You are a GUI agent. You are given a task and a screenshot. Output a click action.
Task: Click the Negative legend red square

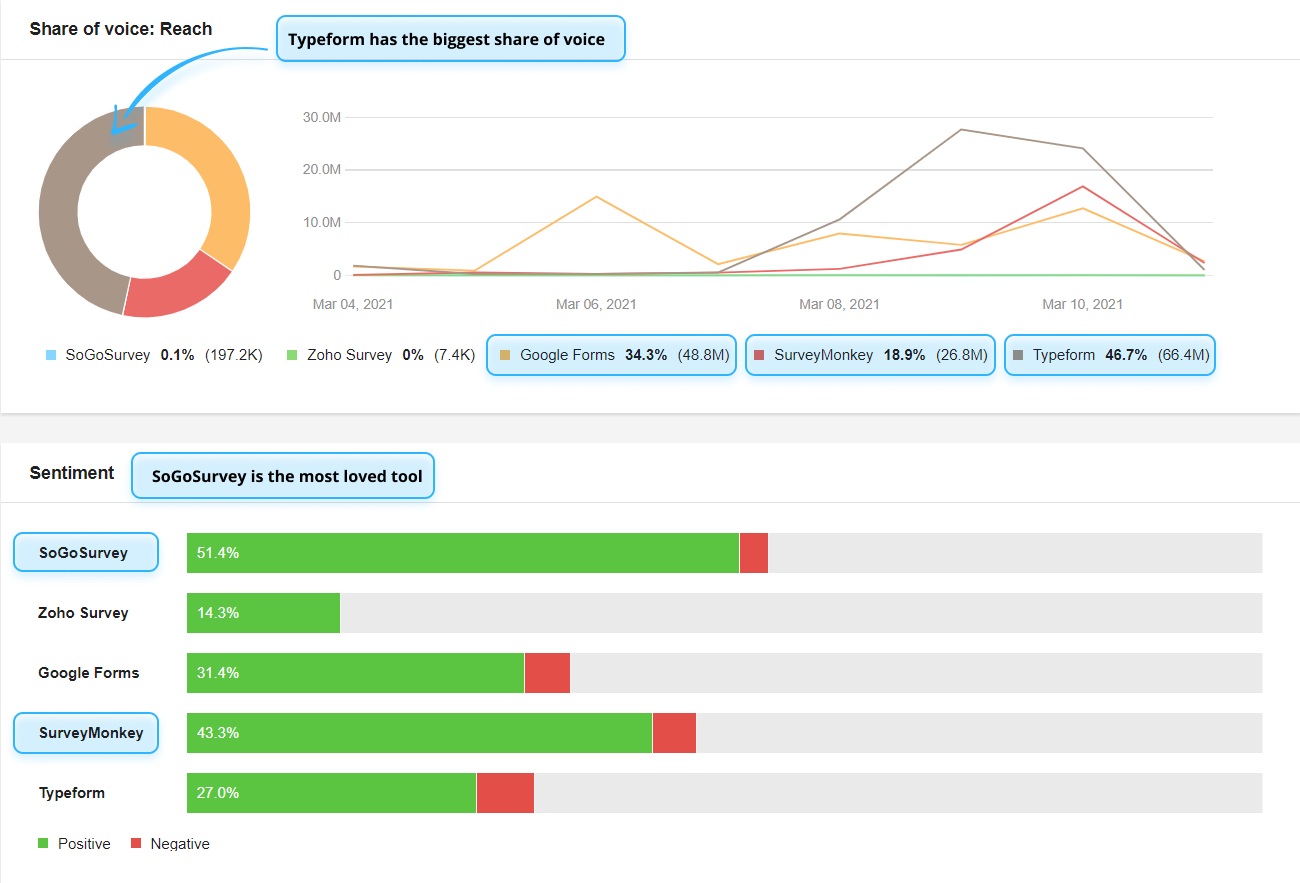pyautogui.click(x=136, y=843)
